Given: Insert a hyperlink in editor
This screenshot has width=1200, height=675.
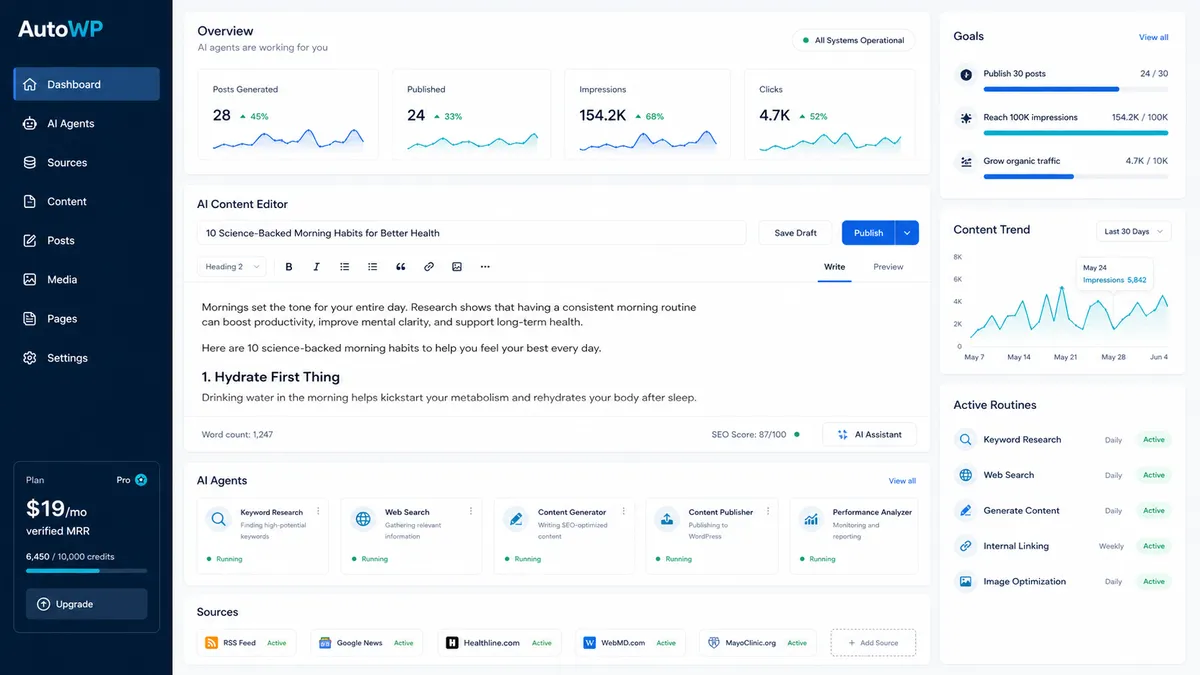Looking at the screenshot, I should tap(429, 267).
